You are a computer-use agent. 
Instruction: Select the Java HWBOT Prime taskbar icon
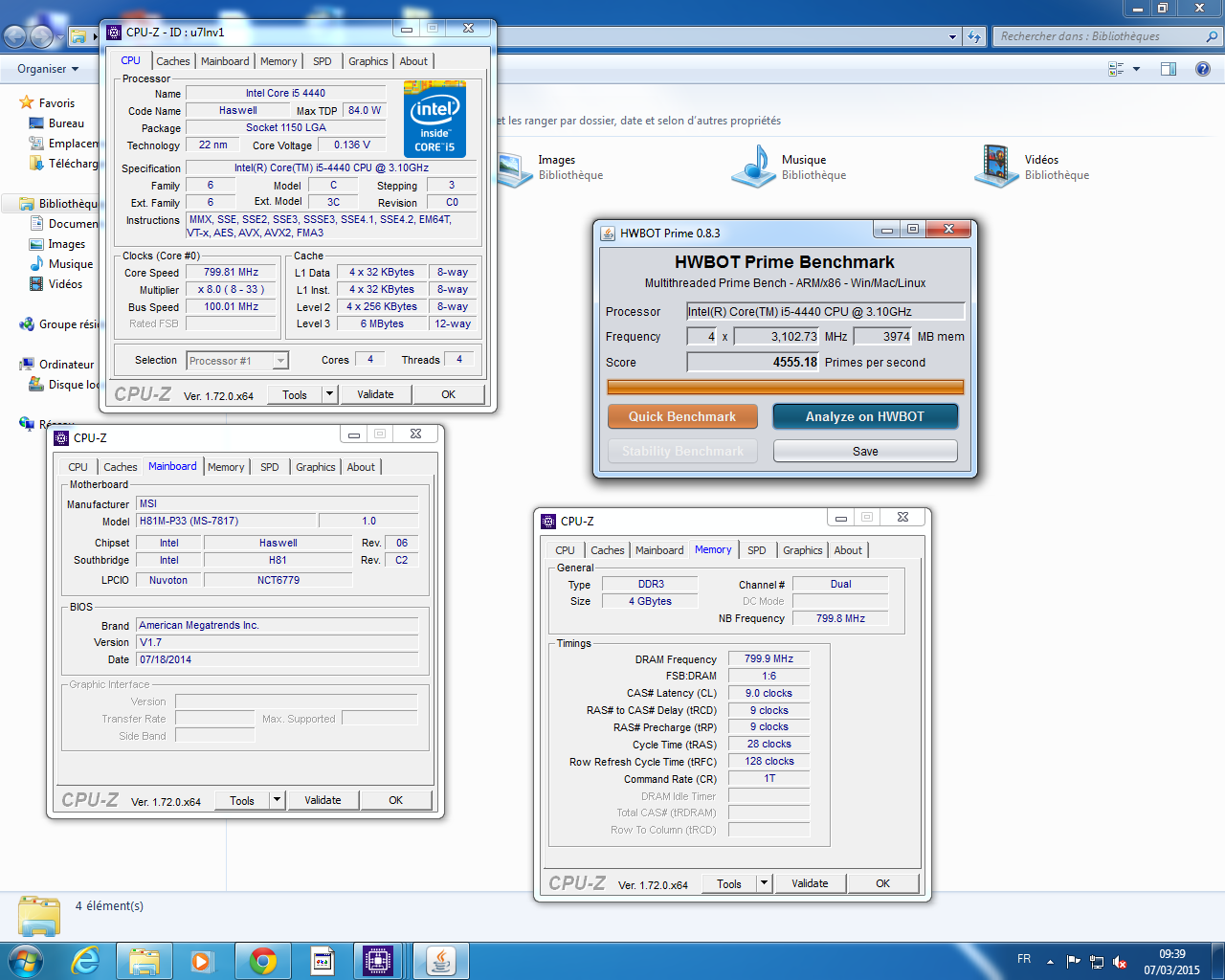pos(441,960)
